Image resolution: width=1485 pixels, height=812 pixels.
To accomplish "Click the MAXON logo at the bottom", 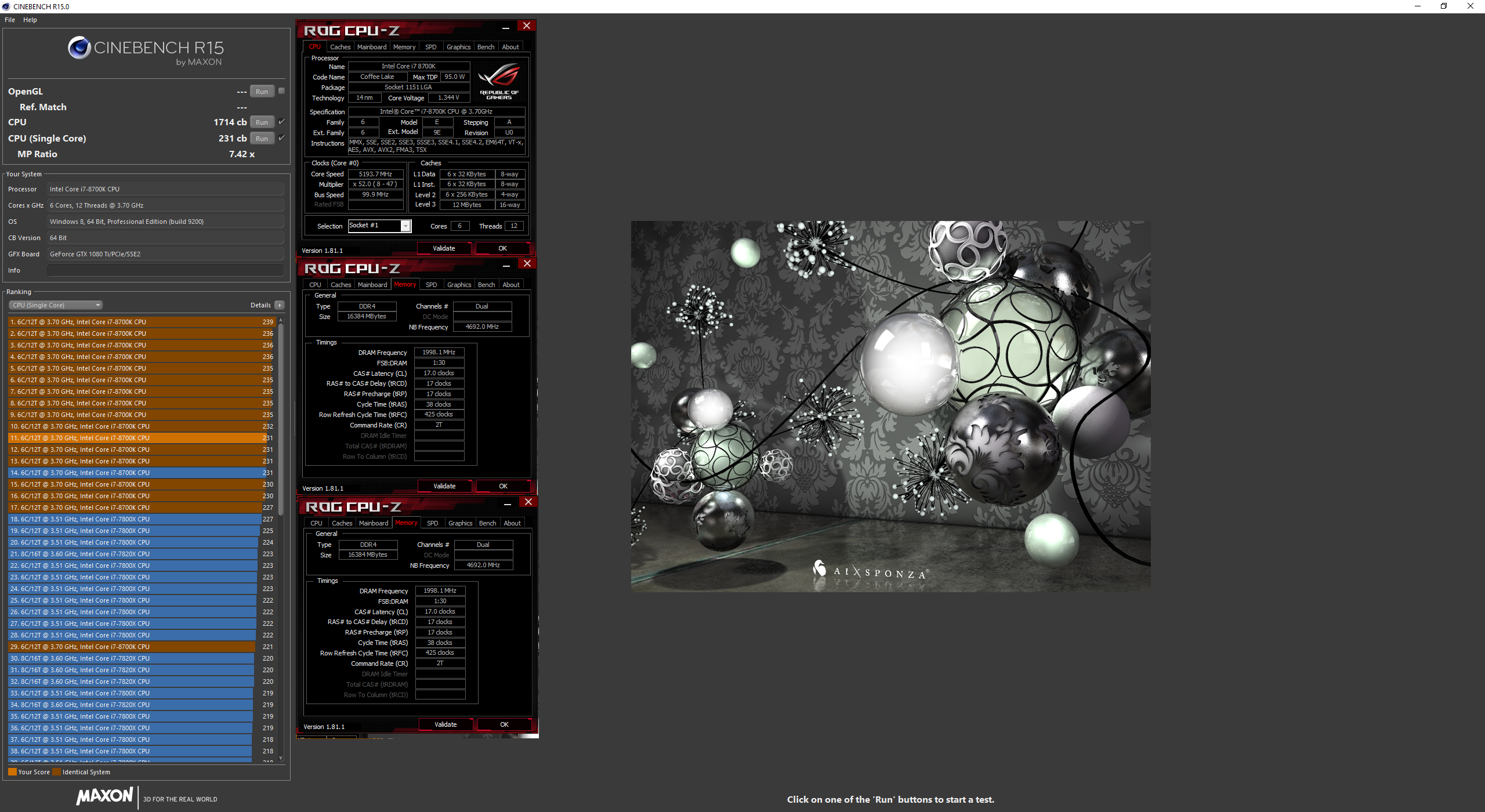I will pyautogui.click(x=105, y=796).
